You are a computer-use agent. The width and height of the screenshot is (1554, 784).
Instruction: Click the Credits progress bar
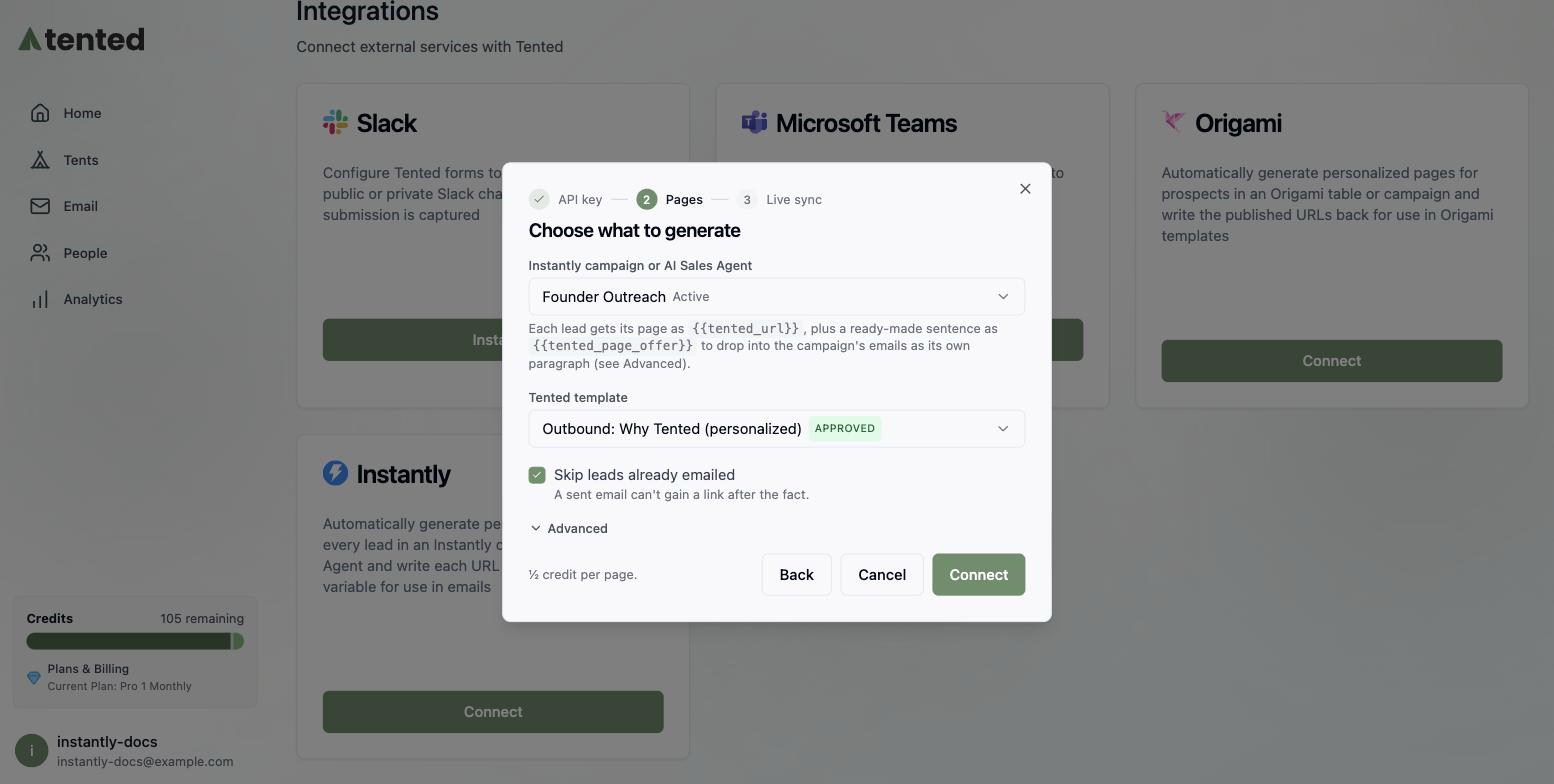pos(135,641)
